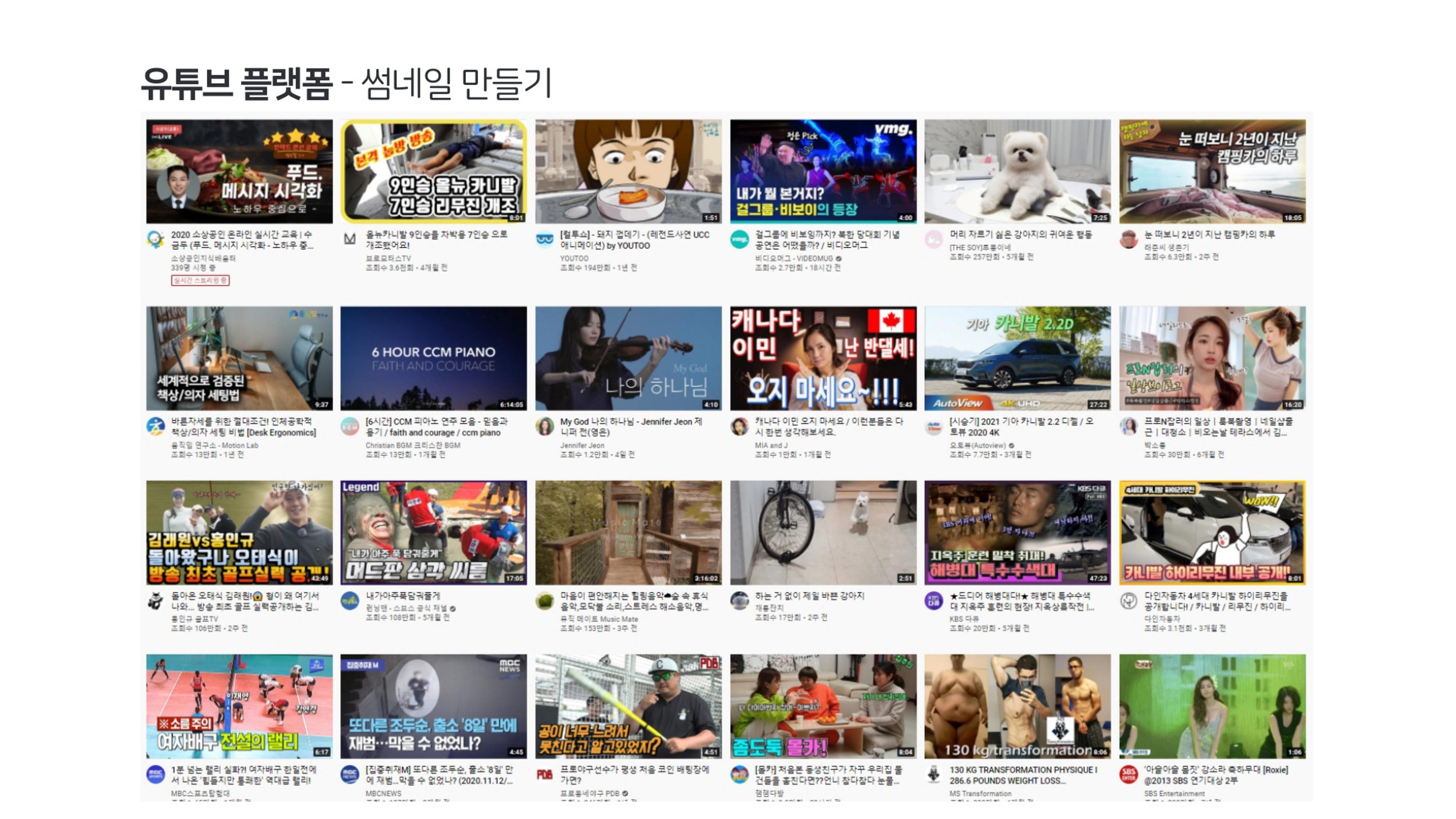Play 푸드 메시지 시각화 live thumbnail

pyautogui.click(x=240, y=171)
